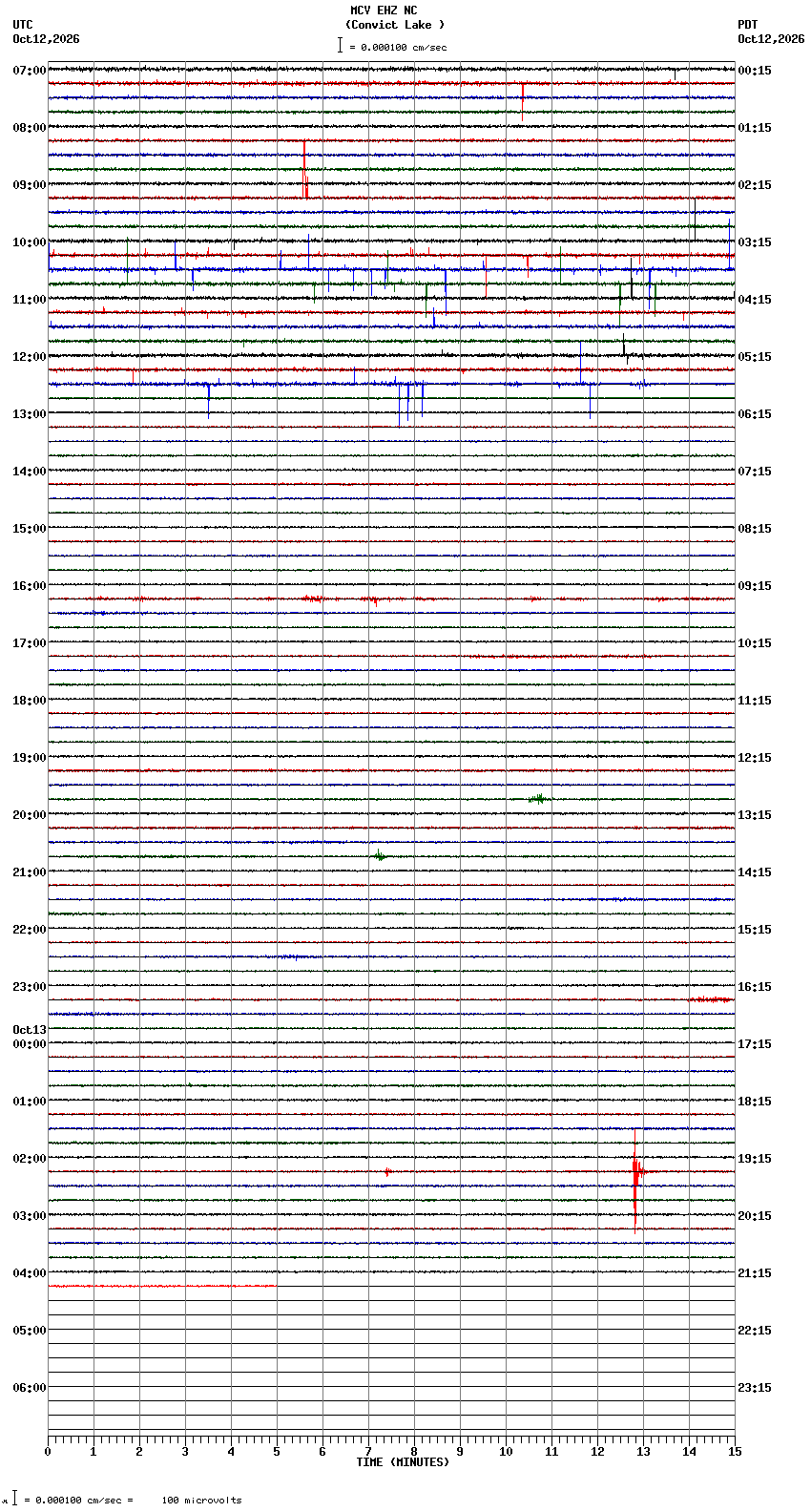Screen dimensions: 811x1512
Task: Select the '06:15' PDT row label
Action: pyautogui.click(x=755, y=414)
